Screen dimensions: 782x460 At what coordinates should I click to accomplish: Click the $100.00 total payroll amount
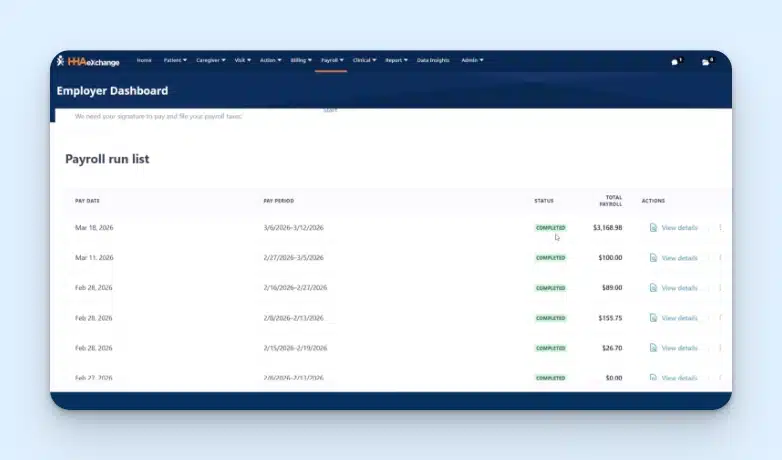click(610, 258)
